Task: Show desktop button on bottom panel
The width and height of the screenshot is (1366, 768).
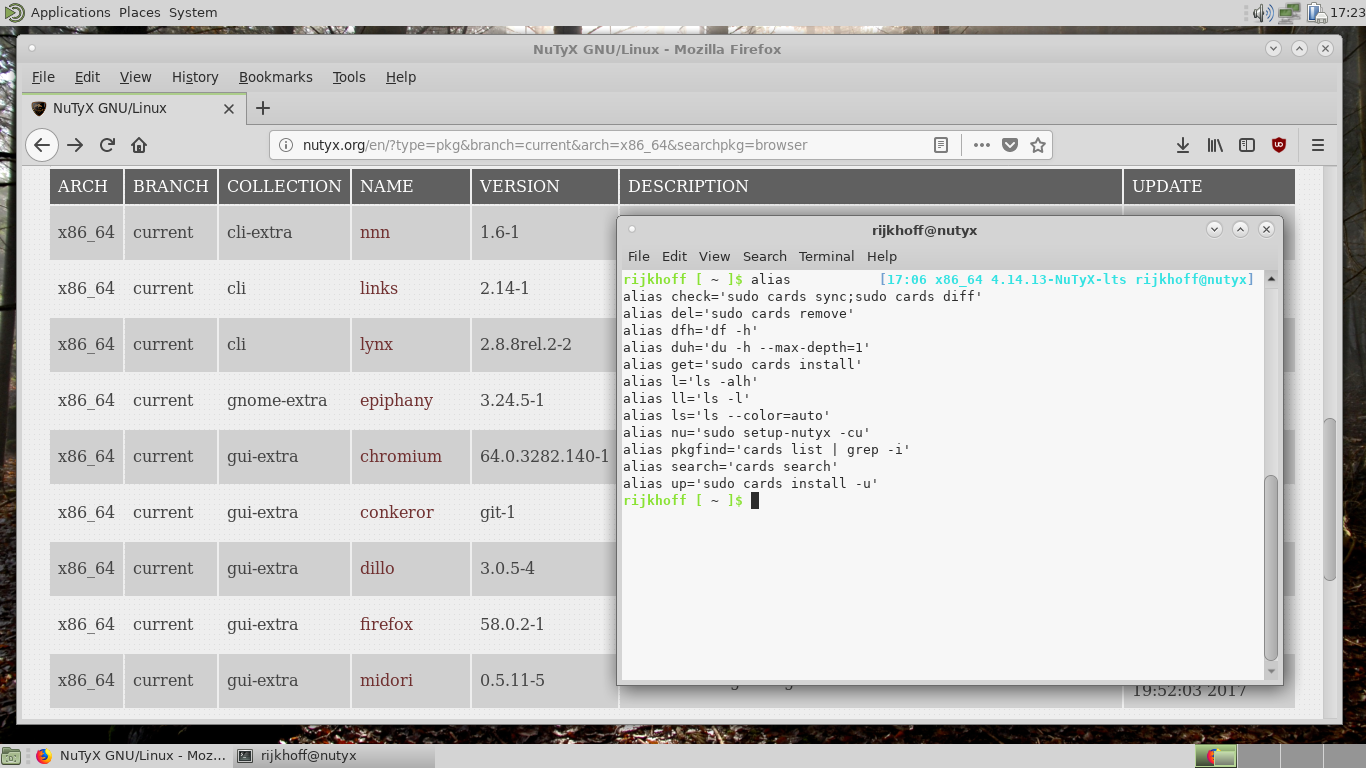Action: coord(10,757)
